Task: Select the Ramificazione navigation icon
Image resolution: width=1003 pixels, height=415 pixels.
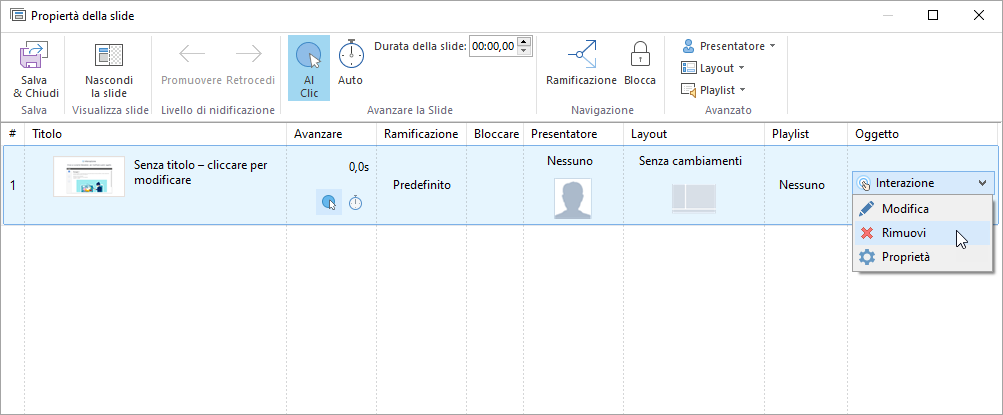Action: [x=581, y=55]
